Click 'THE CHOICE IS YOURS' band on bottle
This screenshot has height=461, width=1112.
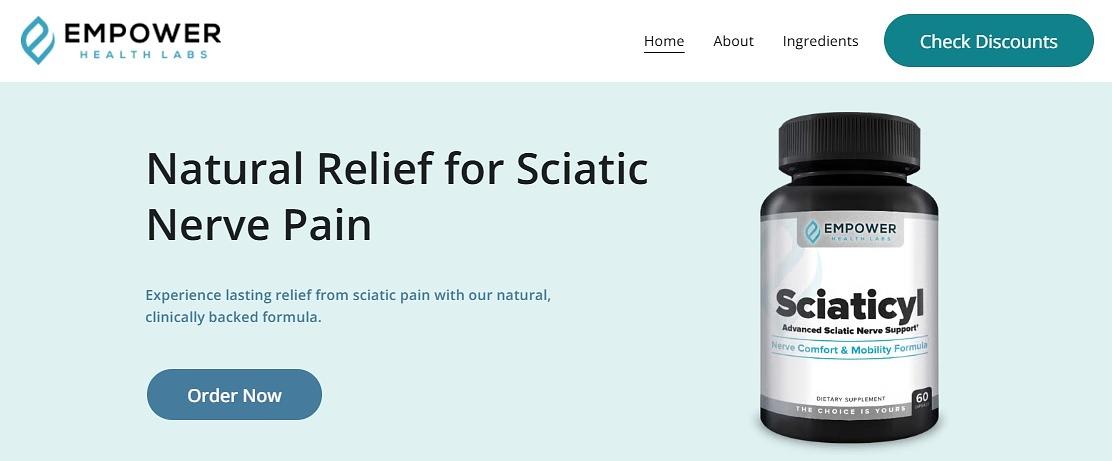pos(850,410)
